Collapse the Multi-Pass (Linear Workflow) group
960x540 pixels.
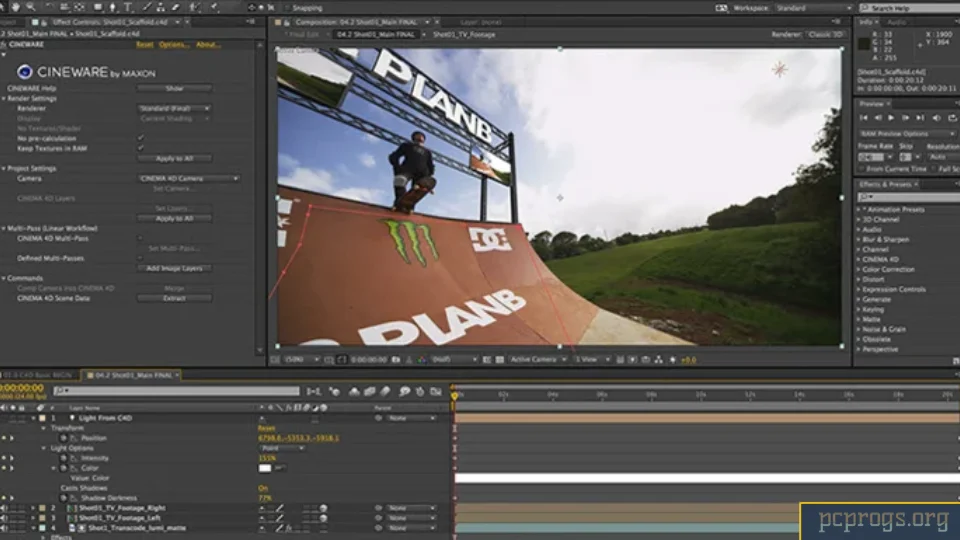coord(4,228)
